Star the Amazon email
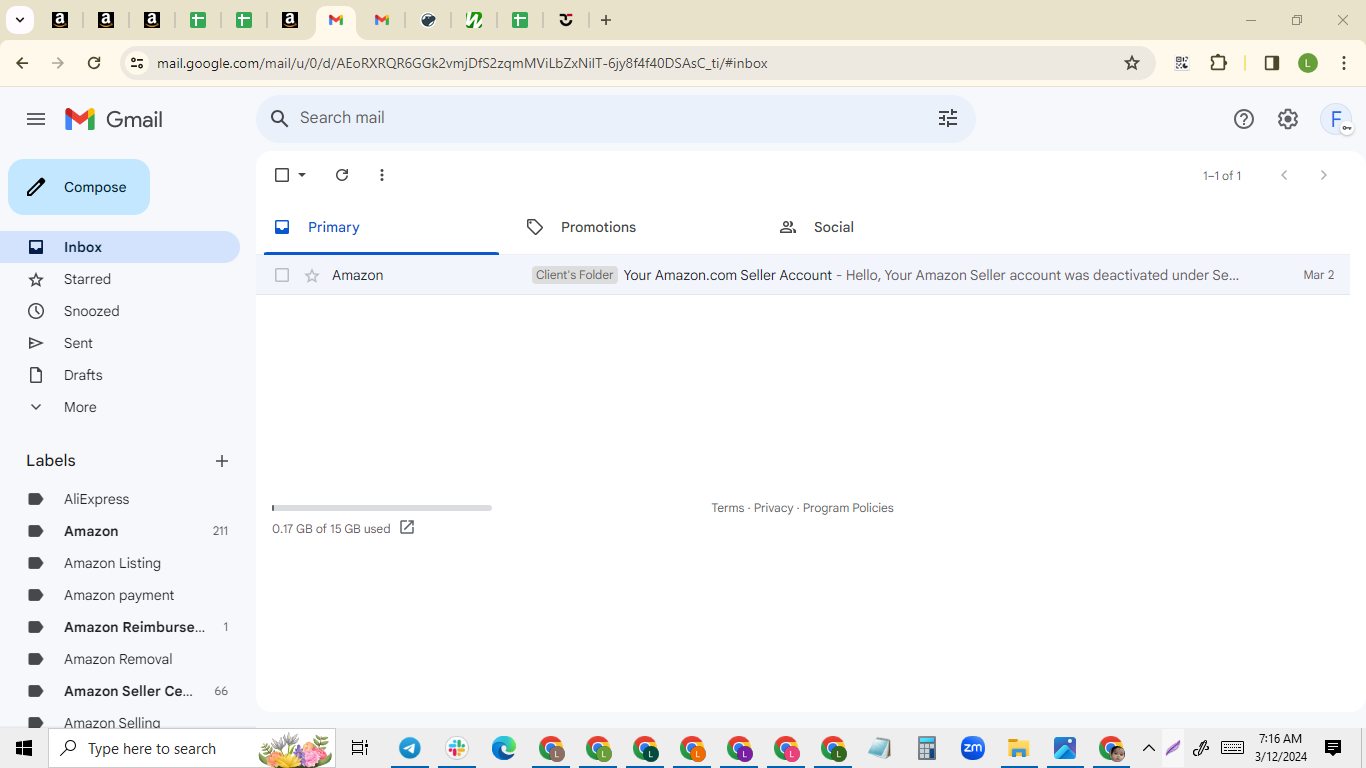The width and height of the screenshot is (1366, 768). coord(312,275)
